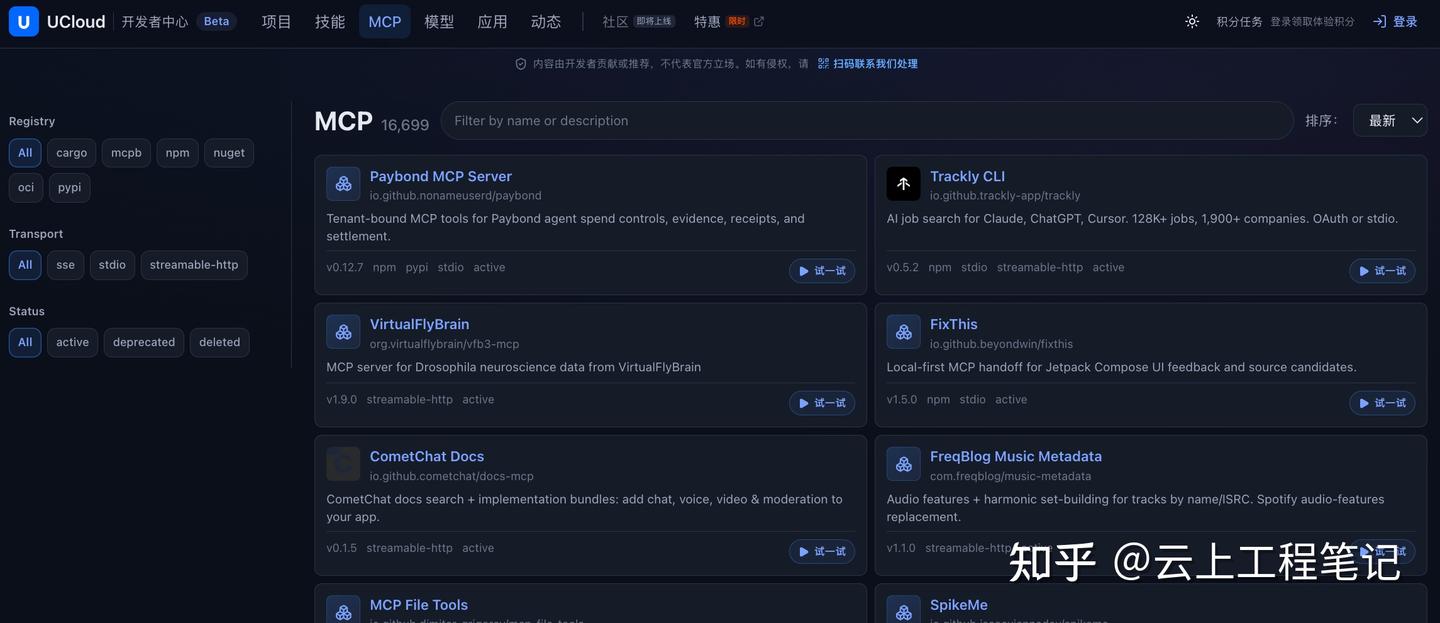Click the Trackly CLI arrow logo
Viewport: 1440px width, 623px height.
pyautogui.click(x=903, y=184)
